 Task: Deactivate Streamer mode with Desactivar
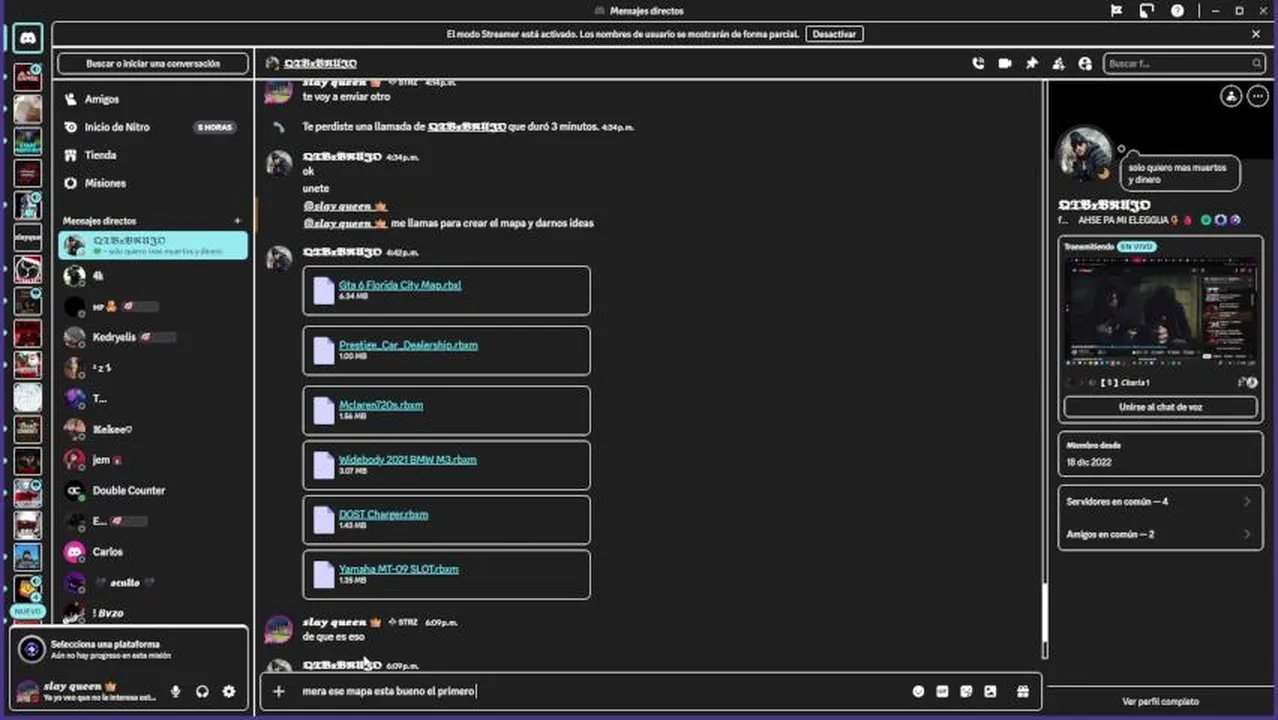(x=834, y=34)
